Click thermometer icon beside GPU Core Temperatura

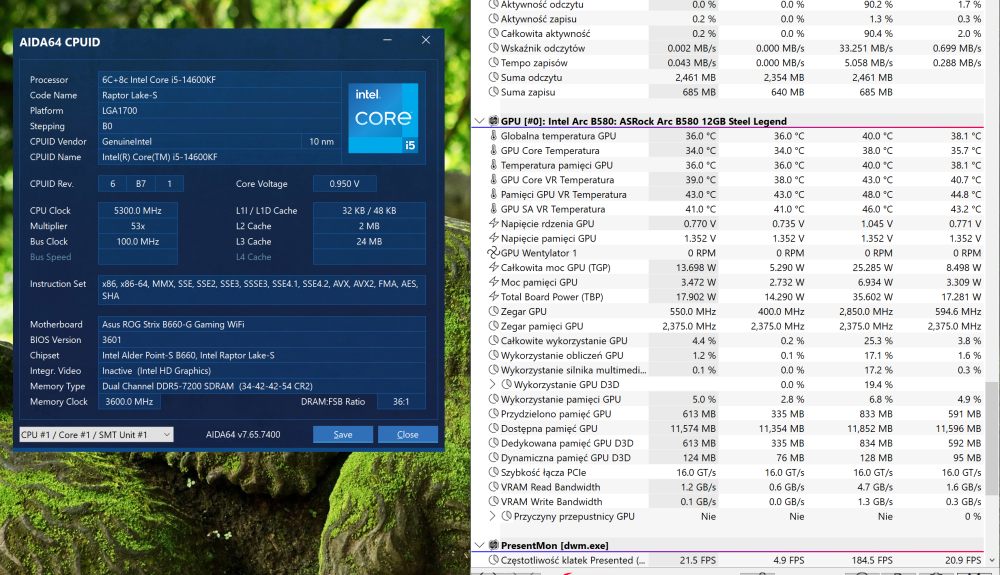493,151
